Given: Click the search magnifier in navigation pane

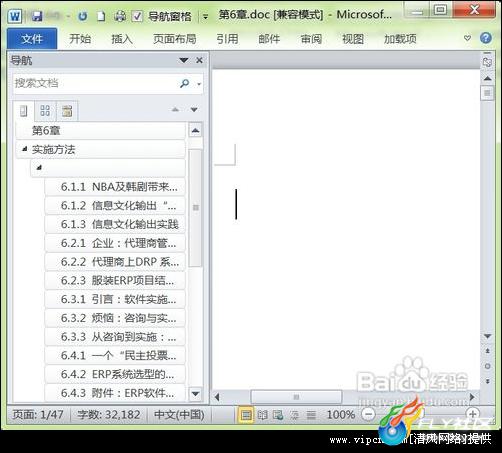Looking at the screenshot, I should pyautogui.click(x=184, y=83).
